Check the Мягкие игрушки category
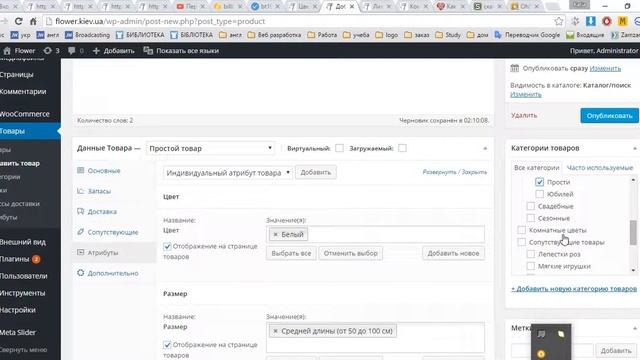 [531, 266]
